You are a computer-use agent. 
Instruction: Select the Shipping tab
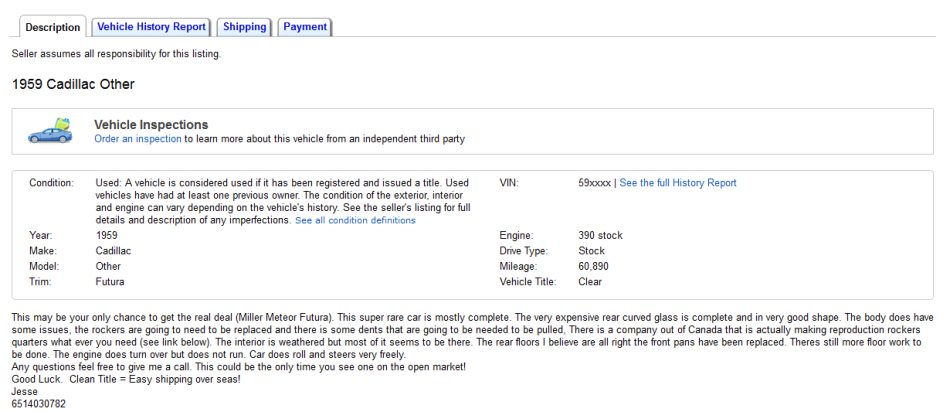pyautogui.click(x=244, y=27)
